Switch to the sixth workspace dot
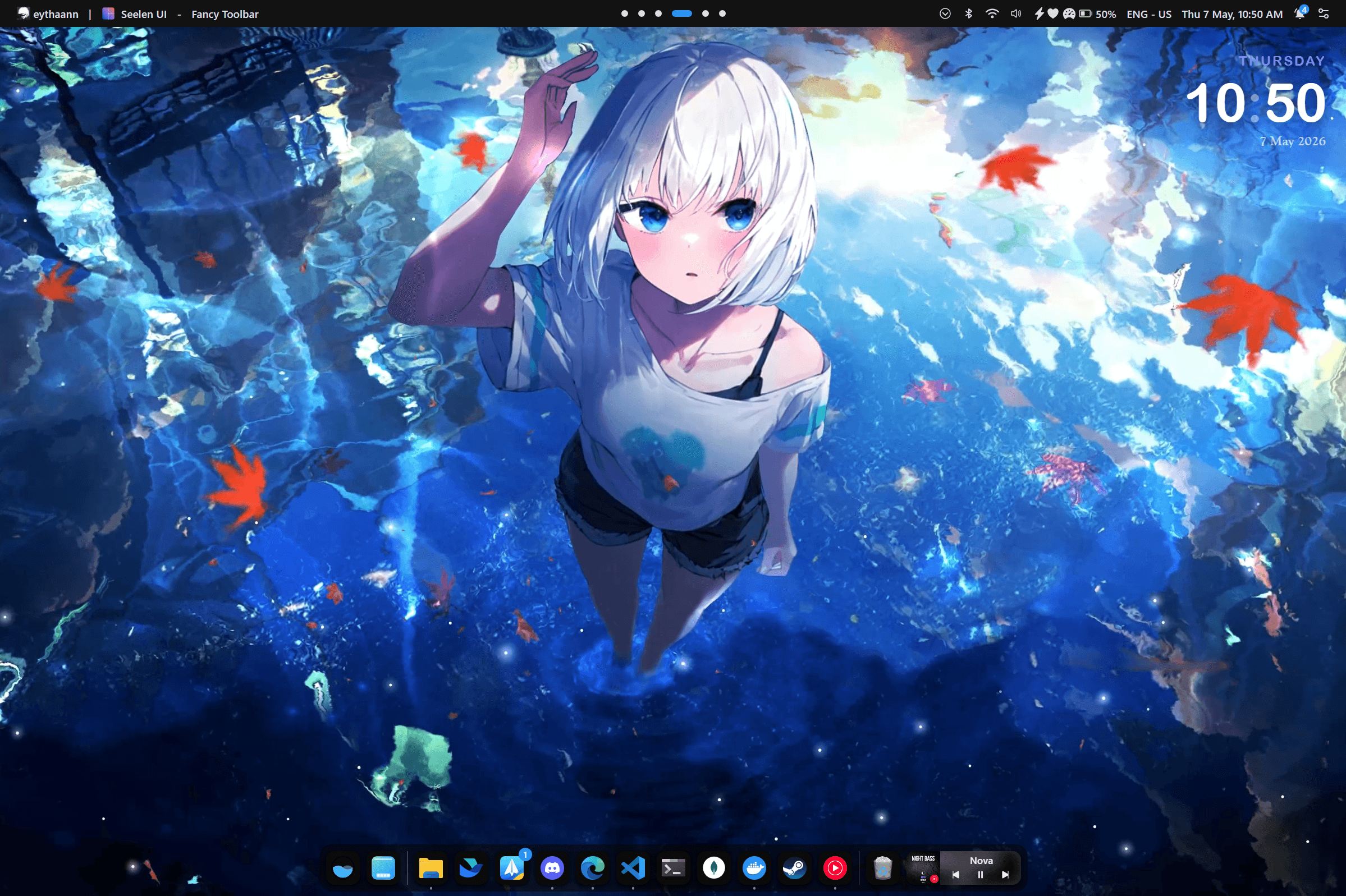This screenshot has width=1346, height=896. [x=722, y=13]
